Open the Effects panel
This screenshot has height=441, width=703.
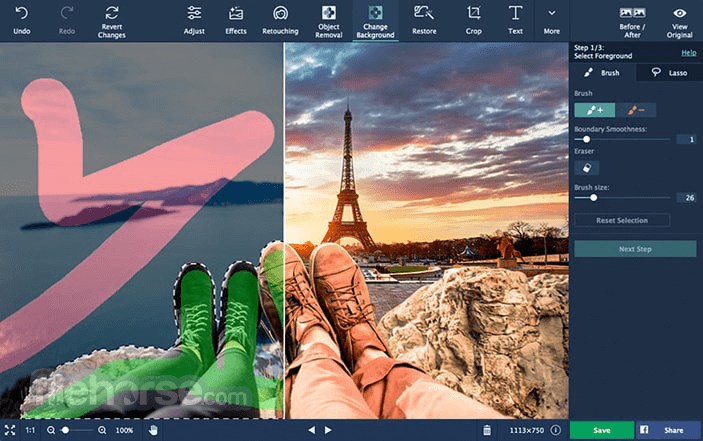(236, 20)
